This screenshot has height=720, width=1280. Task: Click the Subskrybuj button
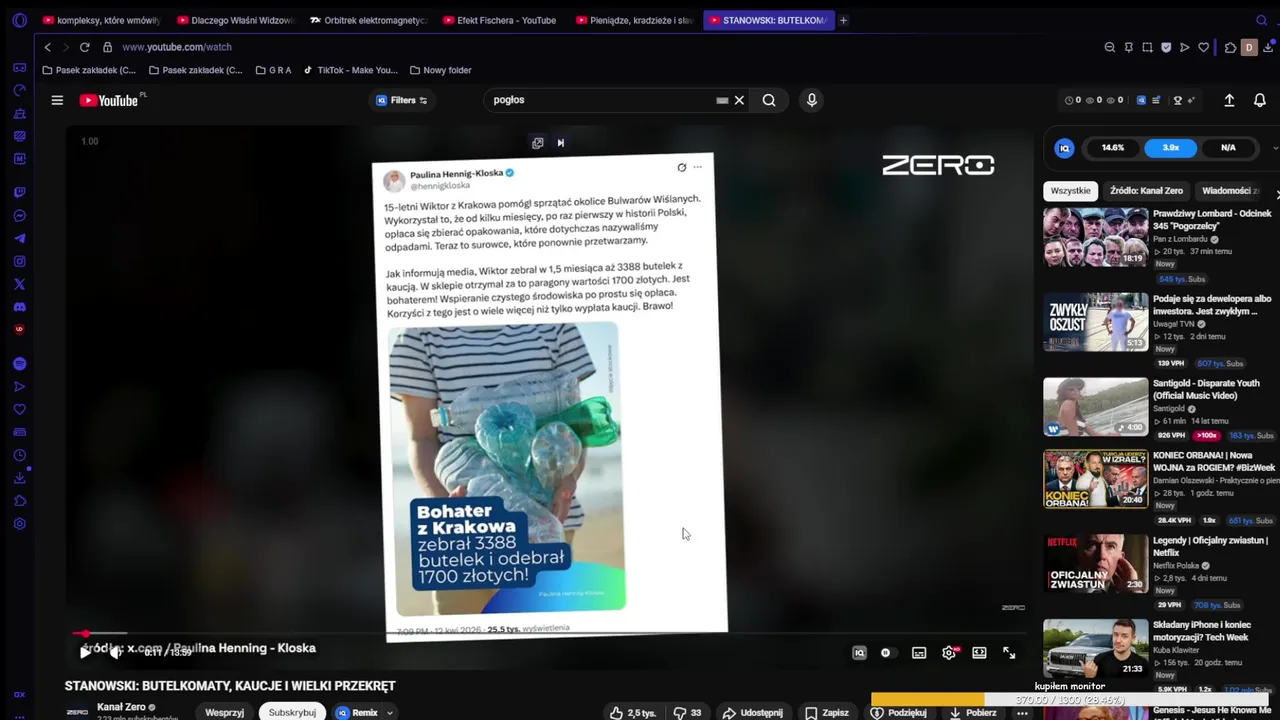coord(292,713)
